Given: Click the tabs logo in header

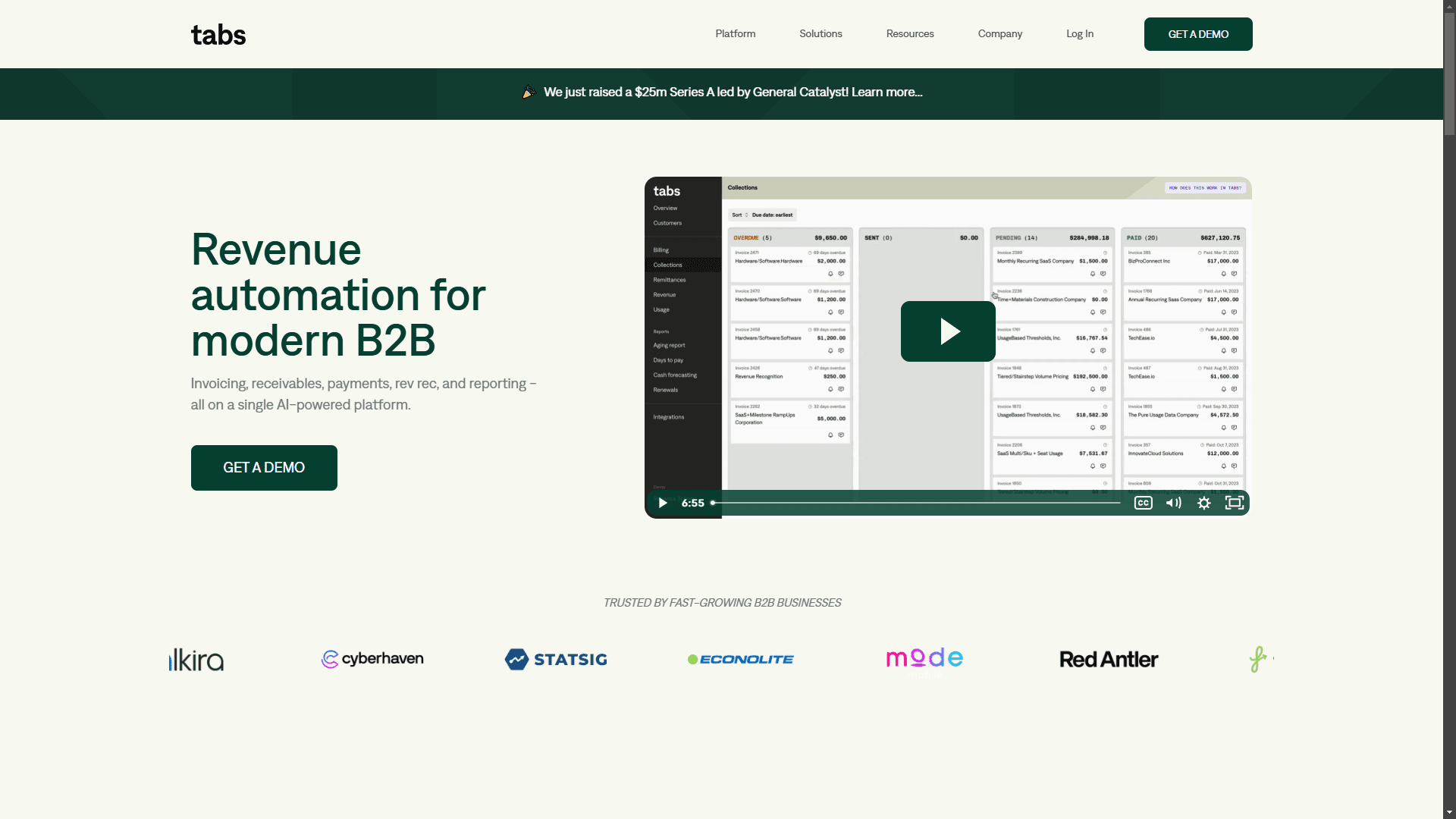Looking at the screenshot, I should (218, 35).
